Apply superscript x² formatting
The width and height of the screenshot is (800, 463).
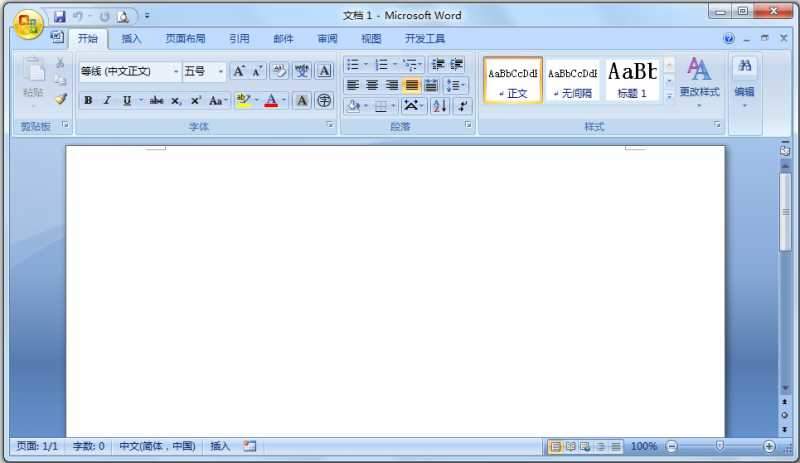(x=196, y=101)
